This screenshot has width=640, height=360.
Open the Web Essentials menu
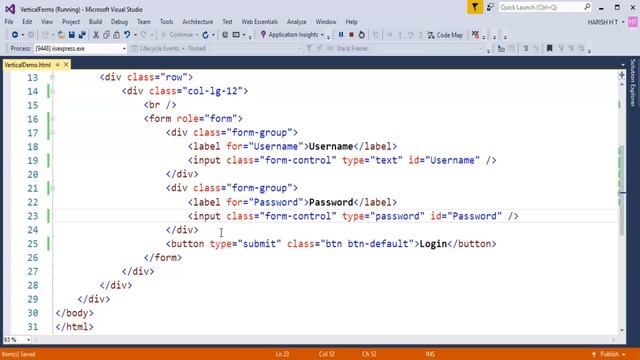(x=259, y=22)
